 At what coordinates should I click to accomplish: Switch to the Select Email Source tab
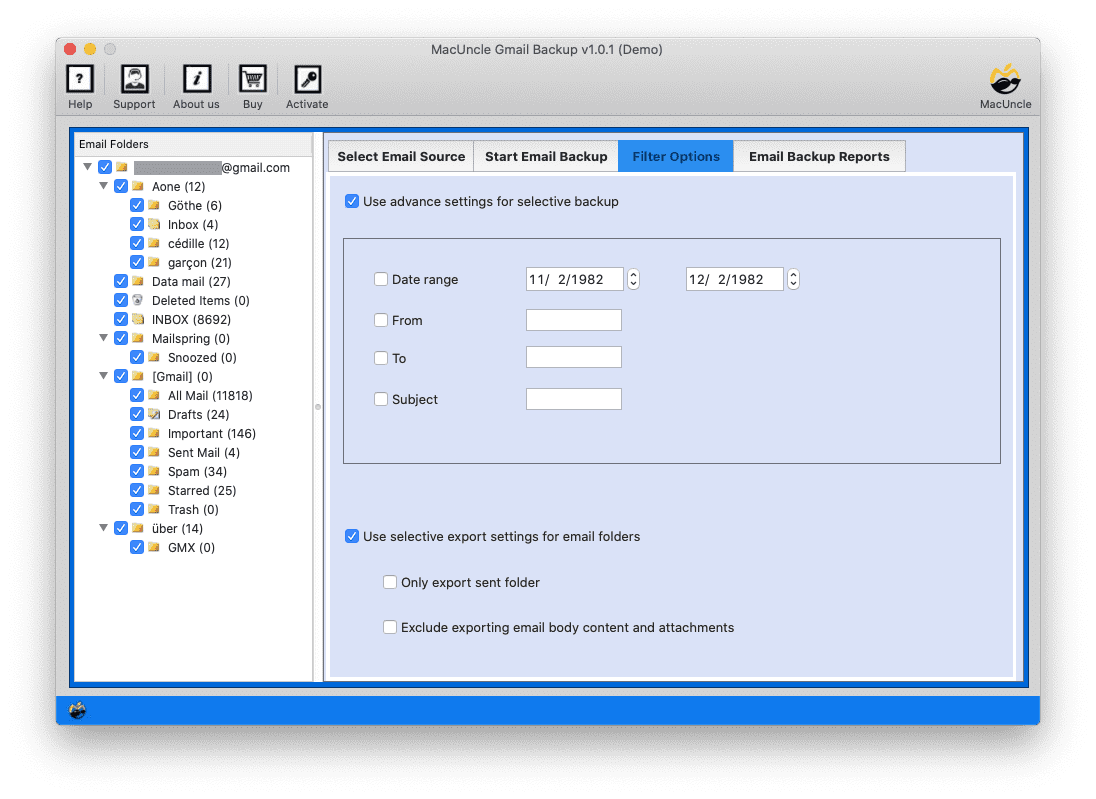pyautogui.click(x=401, y=157)
